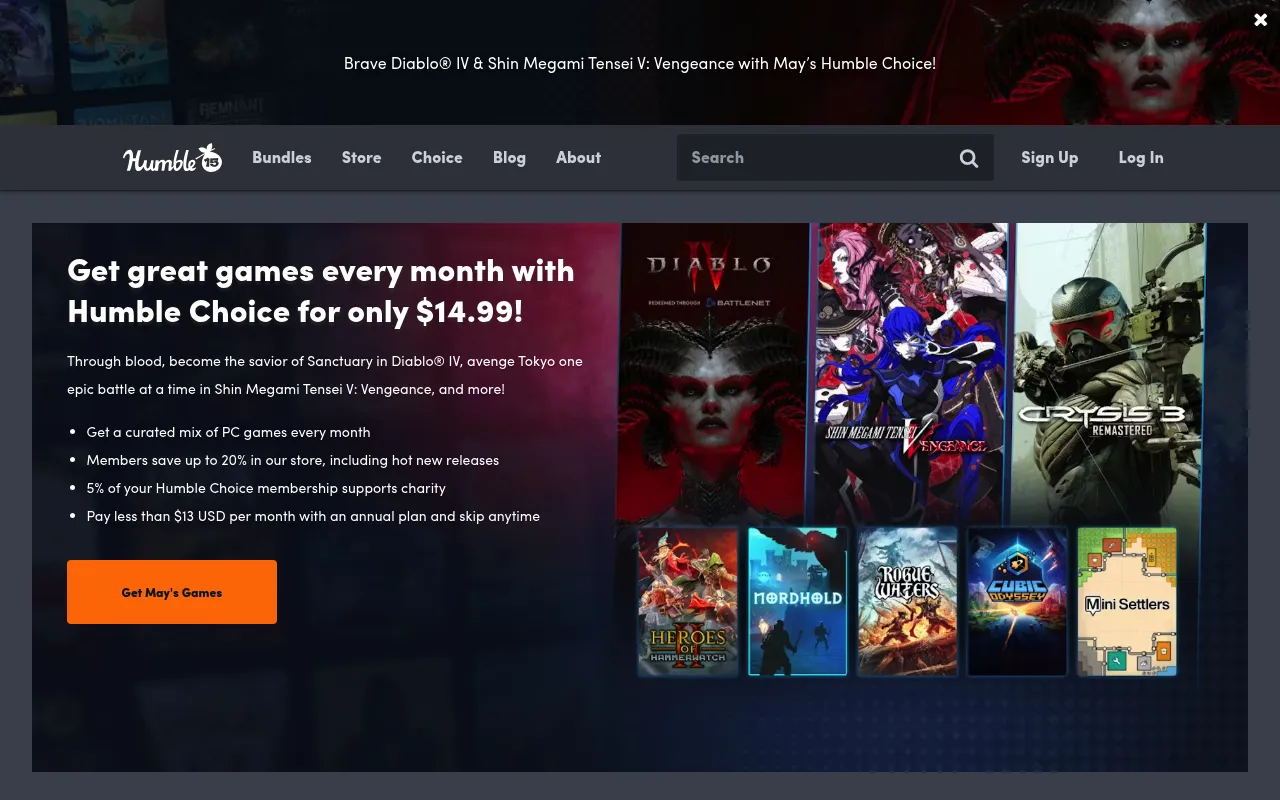Open the Cubic Odyssey game thumbnail
This screenshot has height=800, width=1280.
click(1017, 602)
